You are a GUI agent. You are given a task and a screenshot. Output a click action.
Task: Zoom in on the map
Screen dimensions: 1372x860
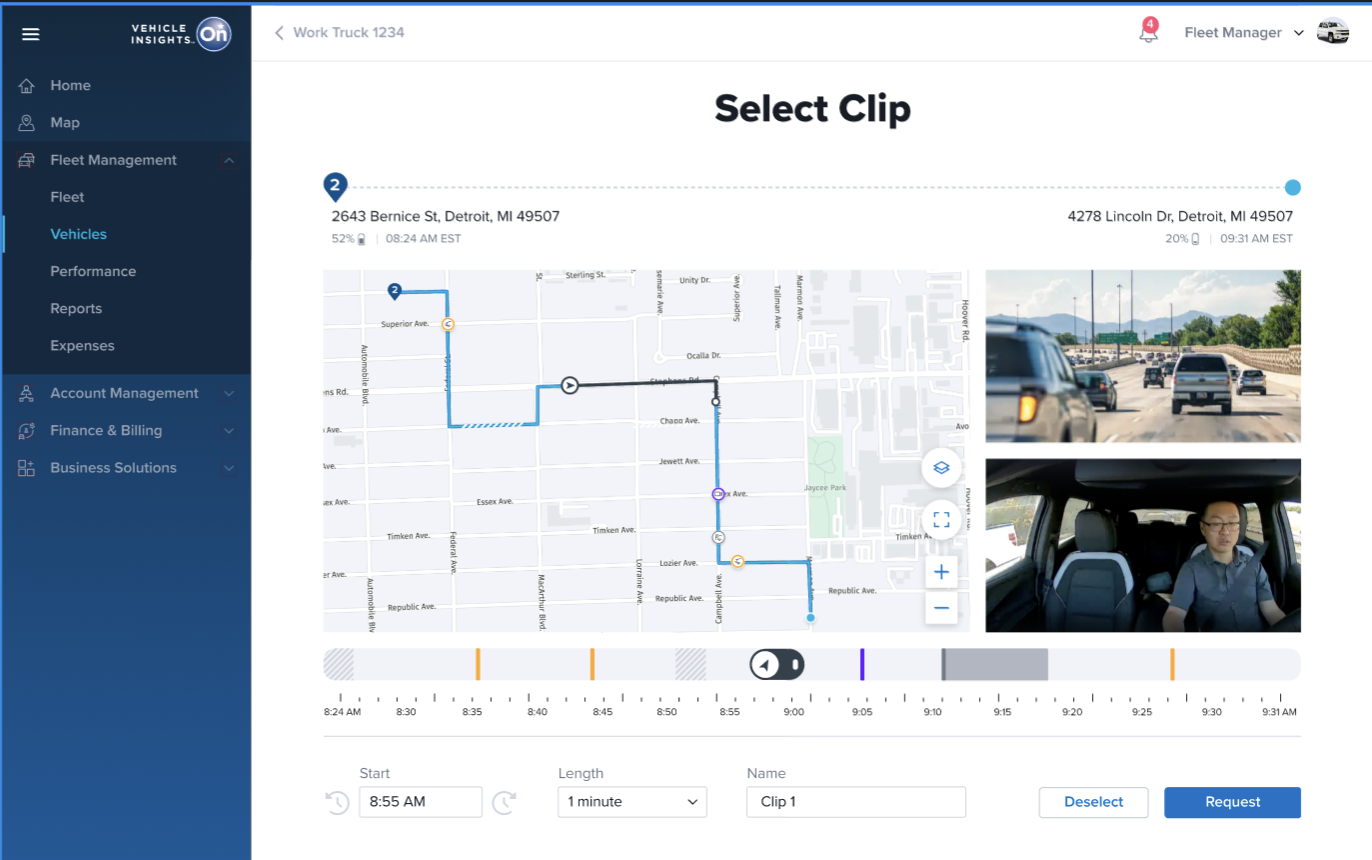tap(941, 572)
